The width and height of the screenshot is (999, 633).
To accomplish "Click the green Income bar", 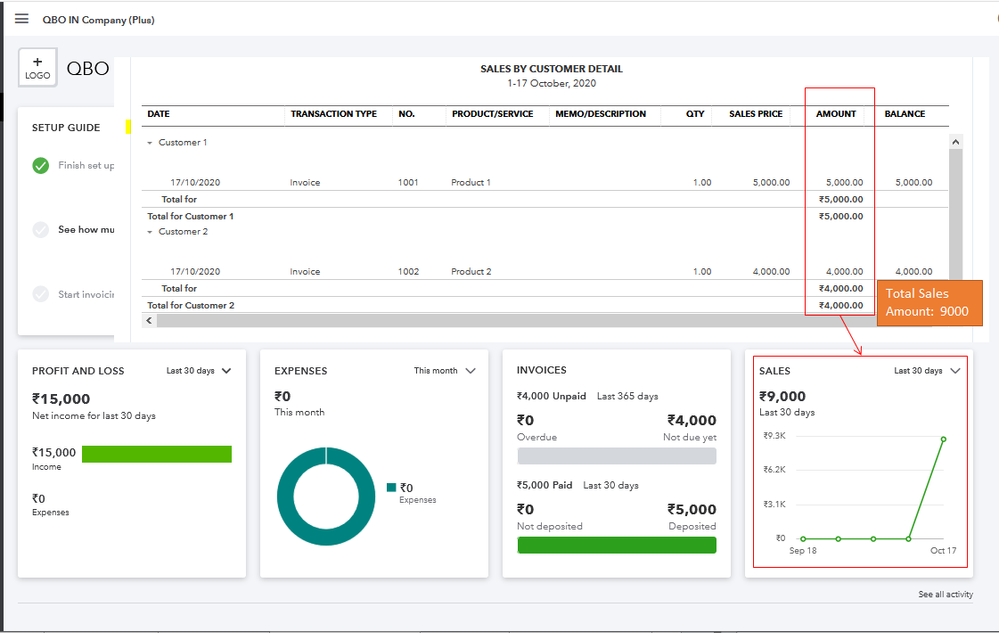I will click(x=156, y=454).
